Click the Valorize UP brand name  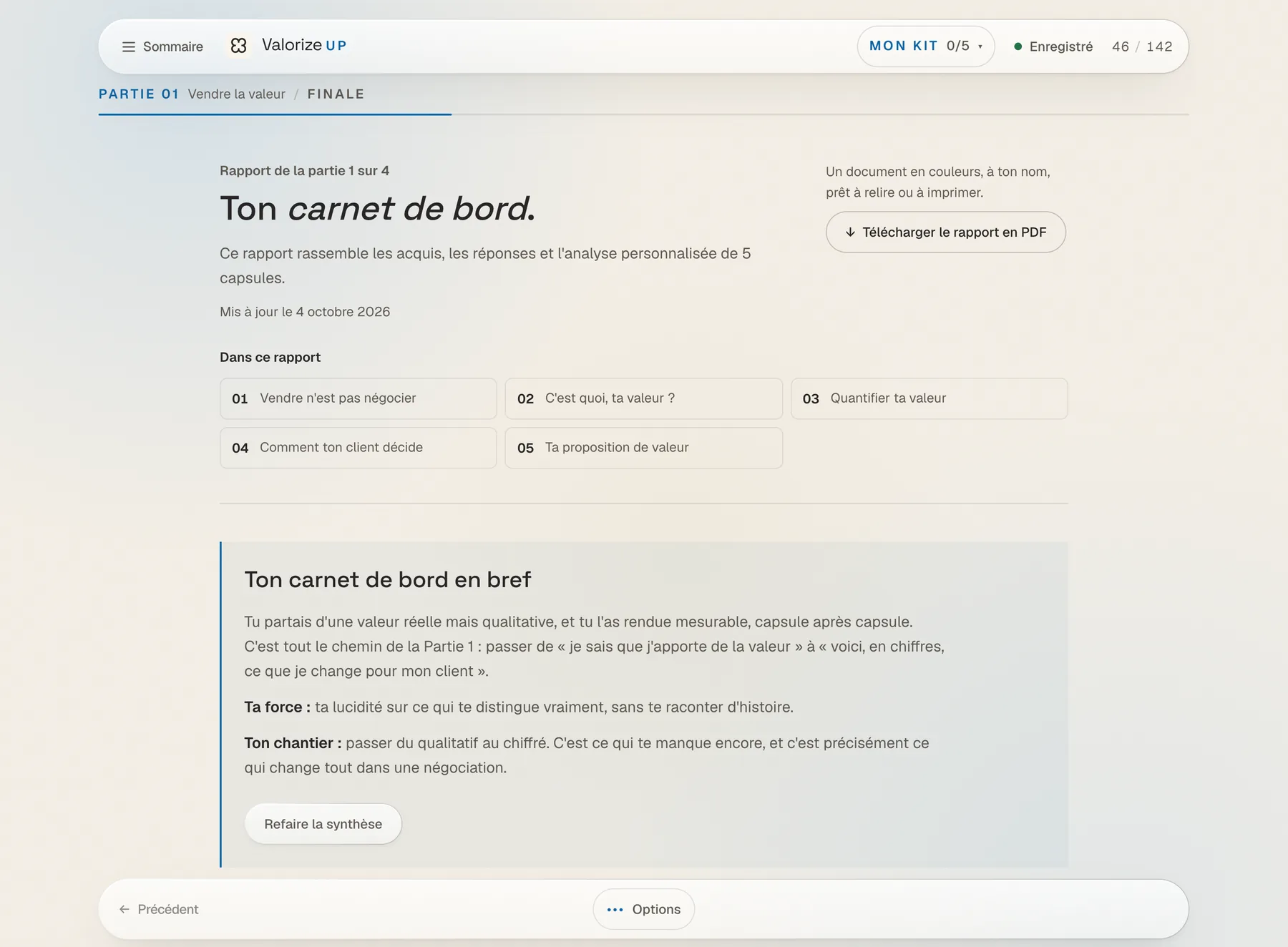(304, 45)
